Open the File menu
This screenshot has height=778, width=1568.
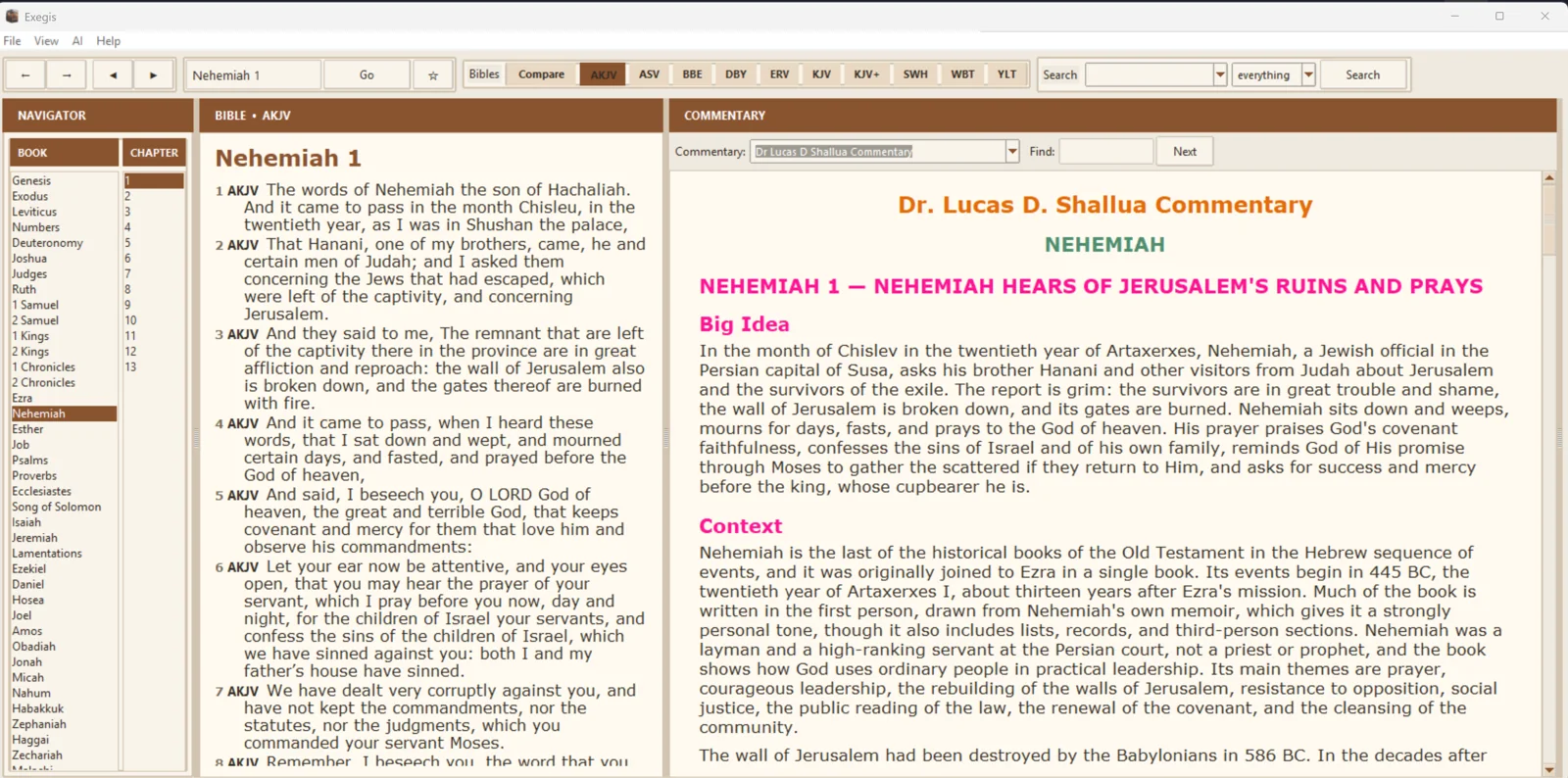[x=12, y=41]
